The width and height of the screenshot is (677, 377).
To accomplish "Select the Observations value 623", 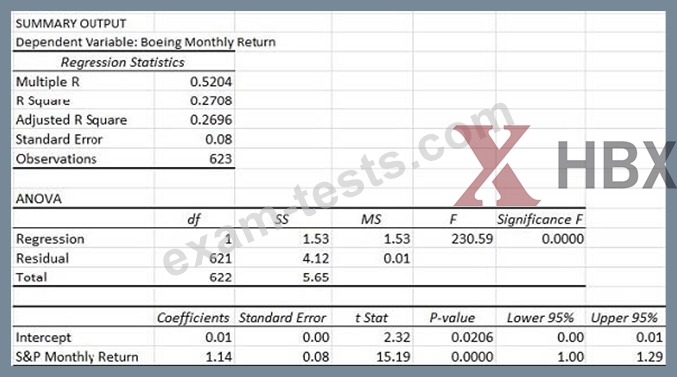I will point(221,159).
